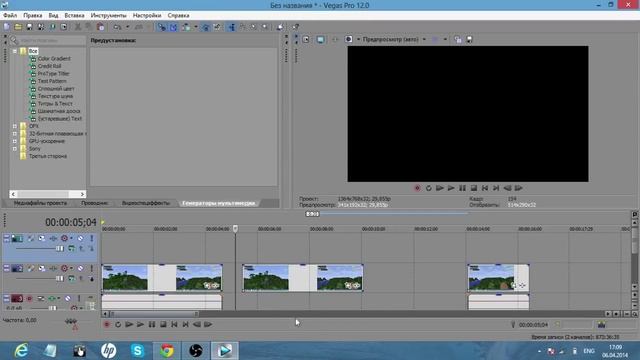Stop playback from timeline transport bar

click(163, 324)
